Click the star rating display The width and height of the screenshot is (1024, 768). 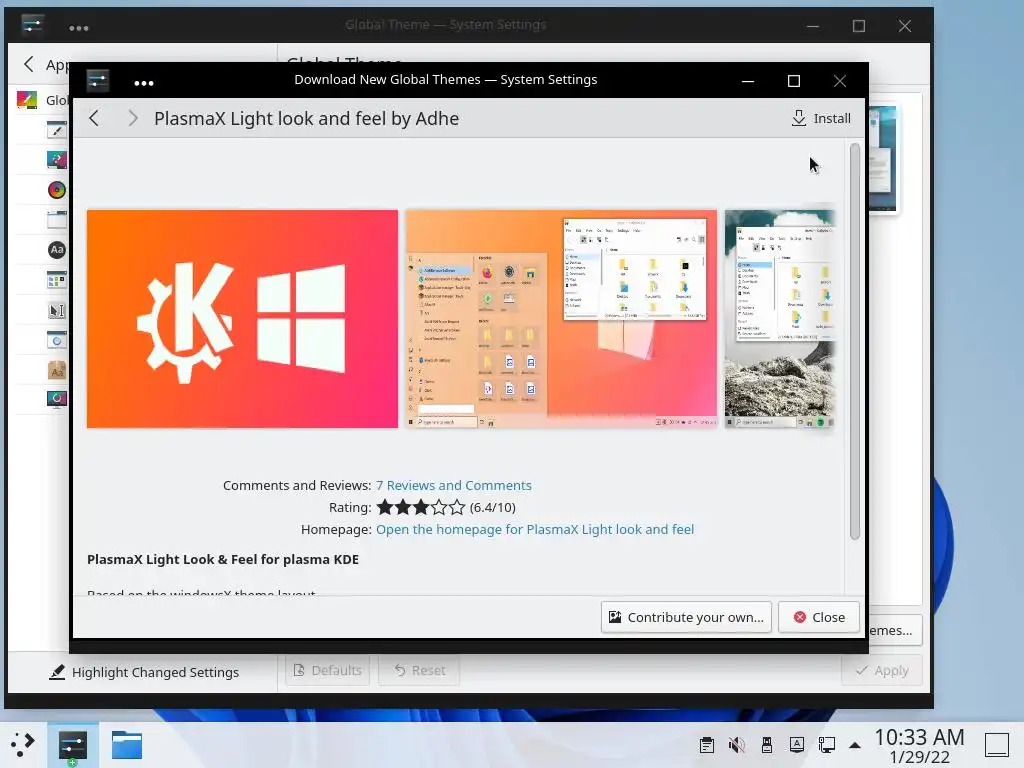(421, 507)
